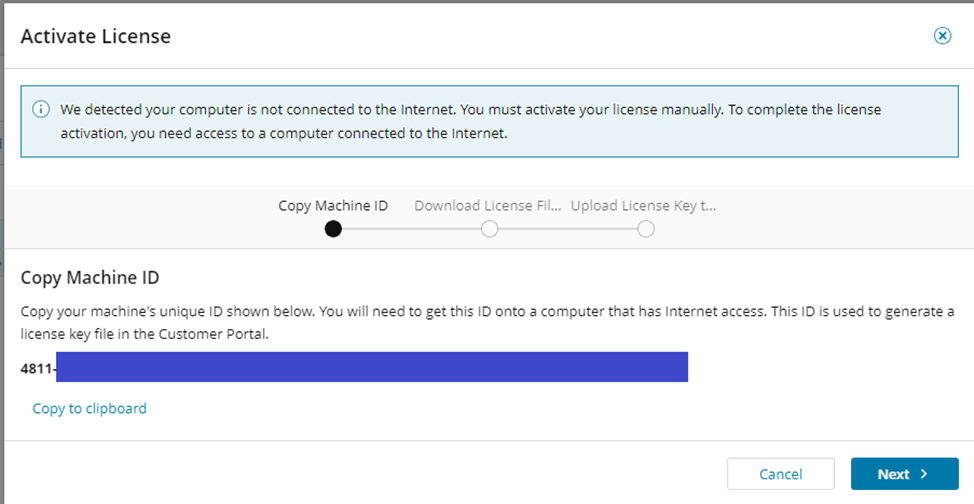Select the "Download License Fil..." step label
Image resolution: width=974 pixels, height=504 pixels.
coord(485,206)
